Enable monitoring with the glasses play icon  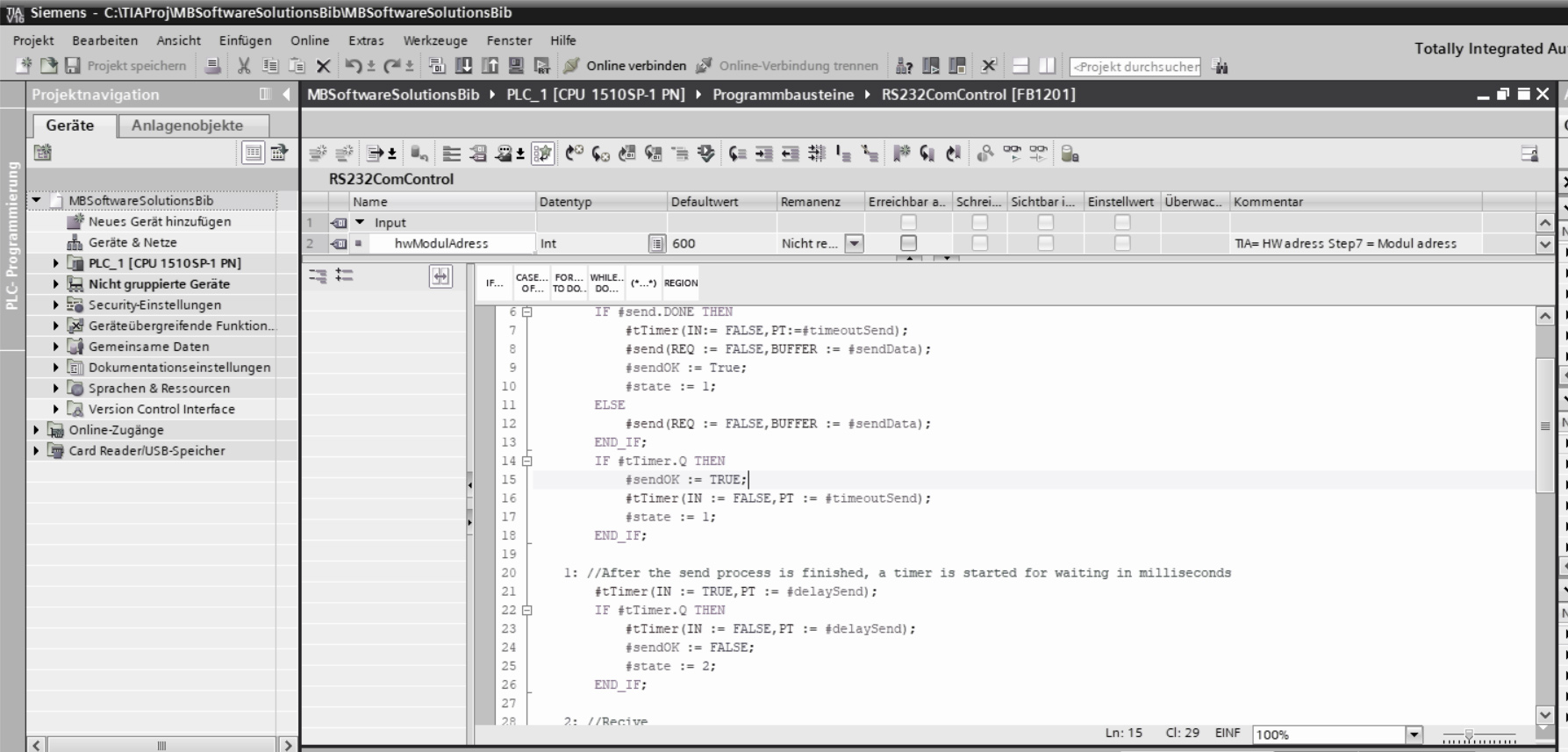pyautogui.click(x=1012, y=154)
